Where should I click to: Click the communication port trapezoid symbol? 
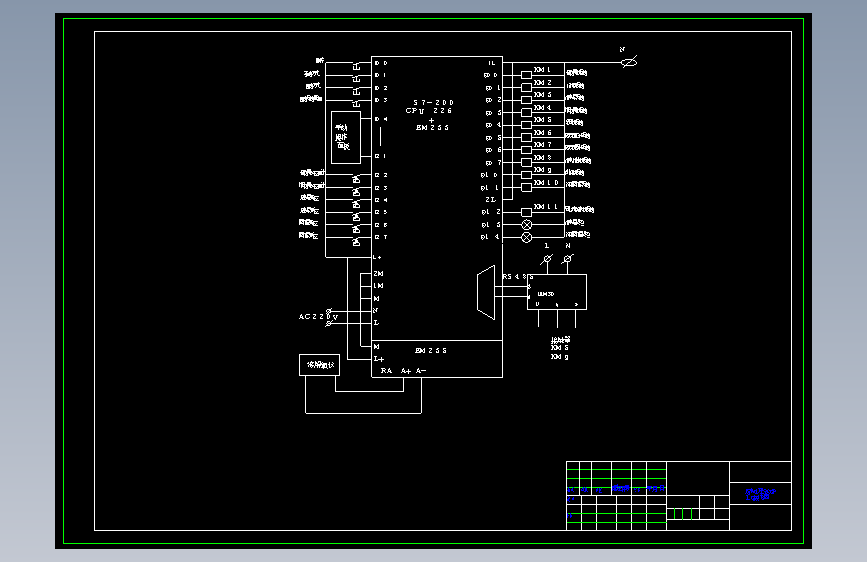coord(486,293)
